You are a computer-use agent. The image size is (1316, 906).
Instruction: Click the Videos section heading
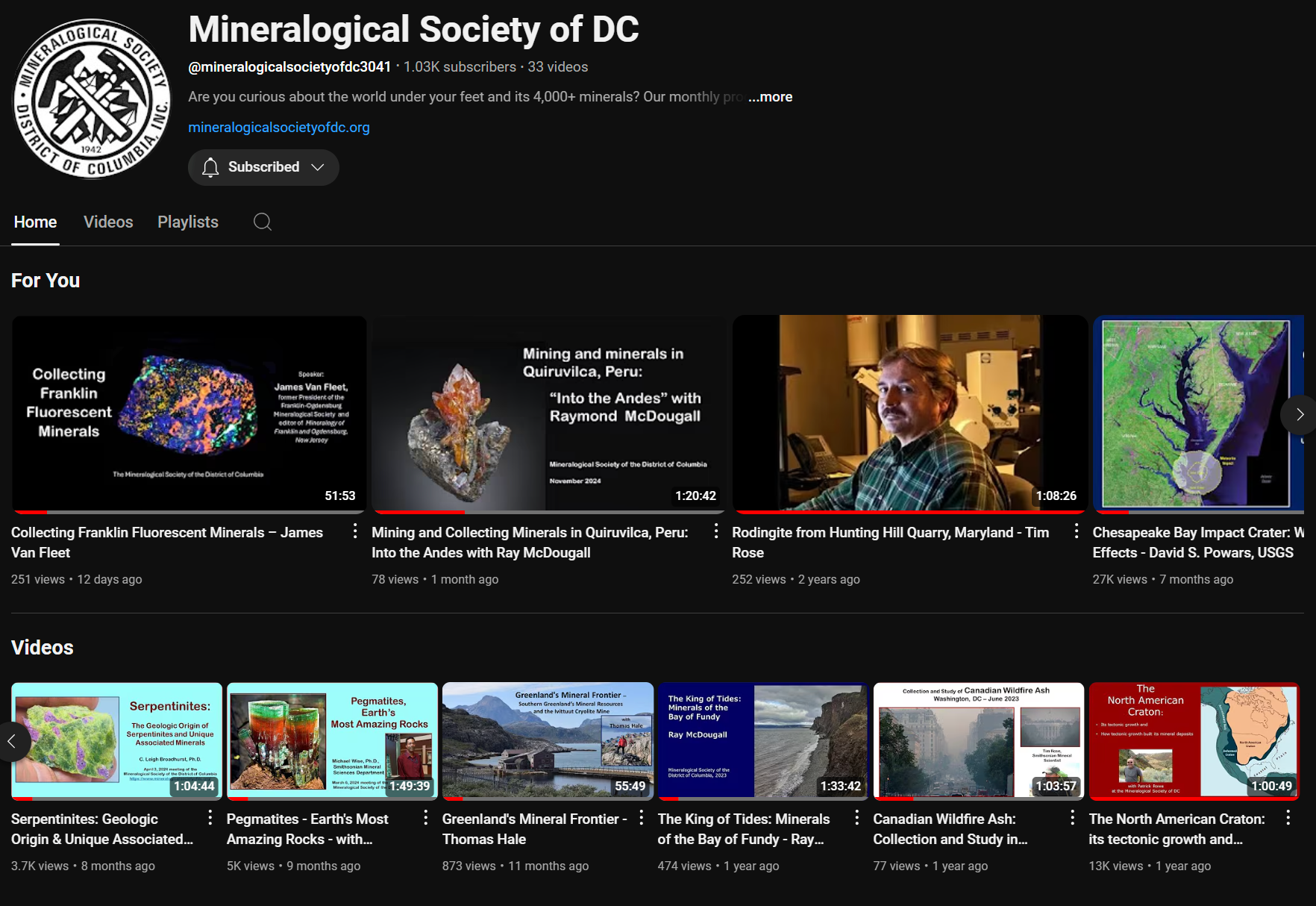[x=43, y=648]
